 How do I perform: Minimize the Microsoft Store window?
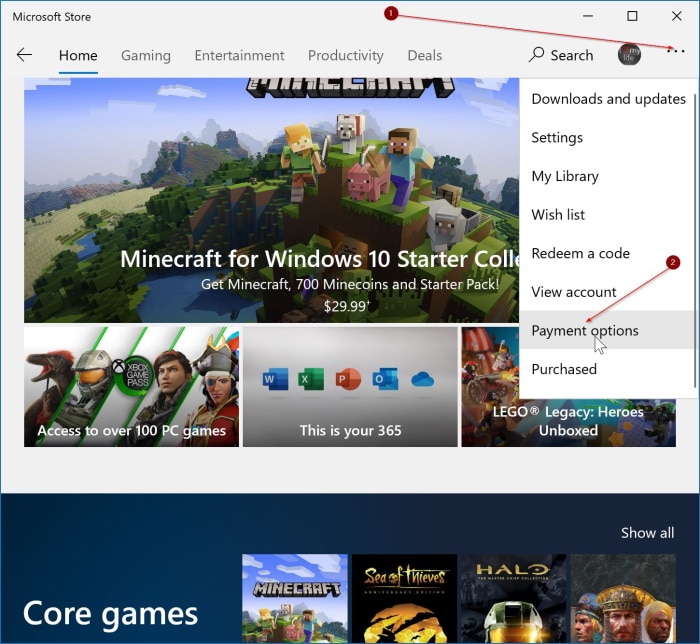[x=588, y=16]
